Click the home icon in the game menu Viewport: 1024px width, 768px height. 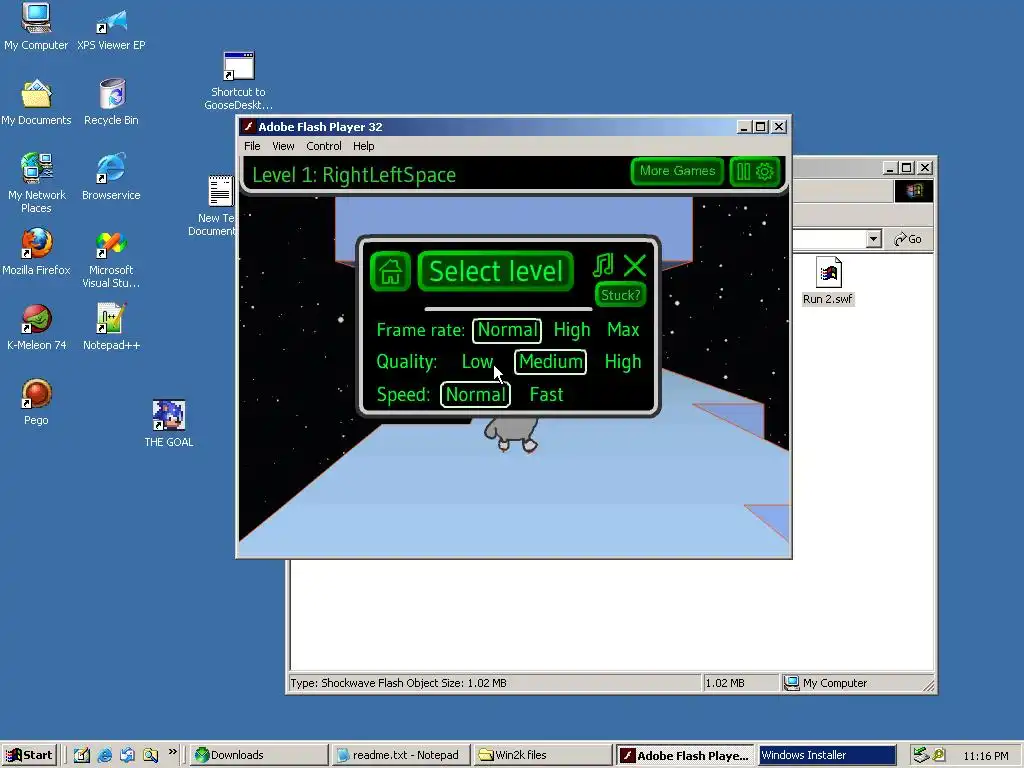(390, 271)
